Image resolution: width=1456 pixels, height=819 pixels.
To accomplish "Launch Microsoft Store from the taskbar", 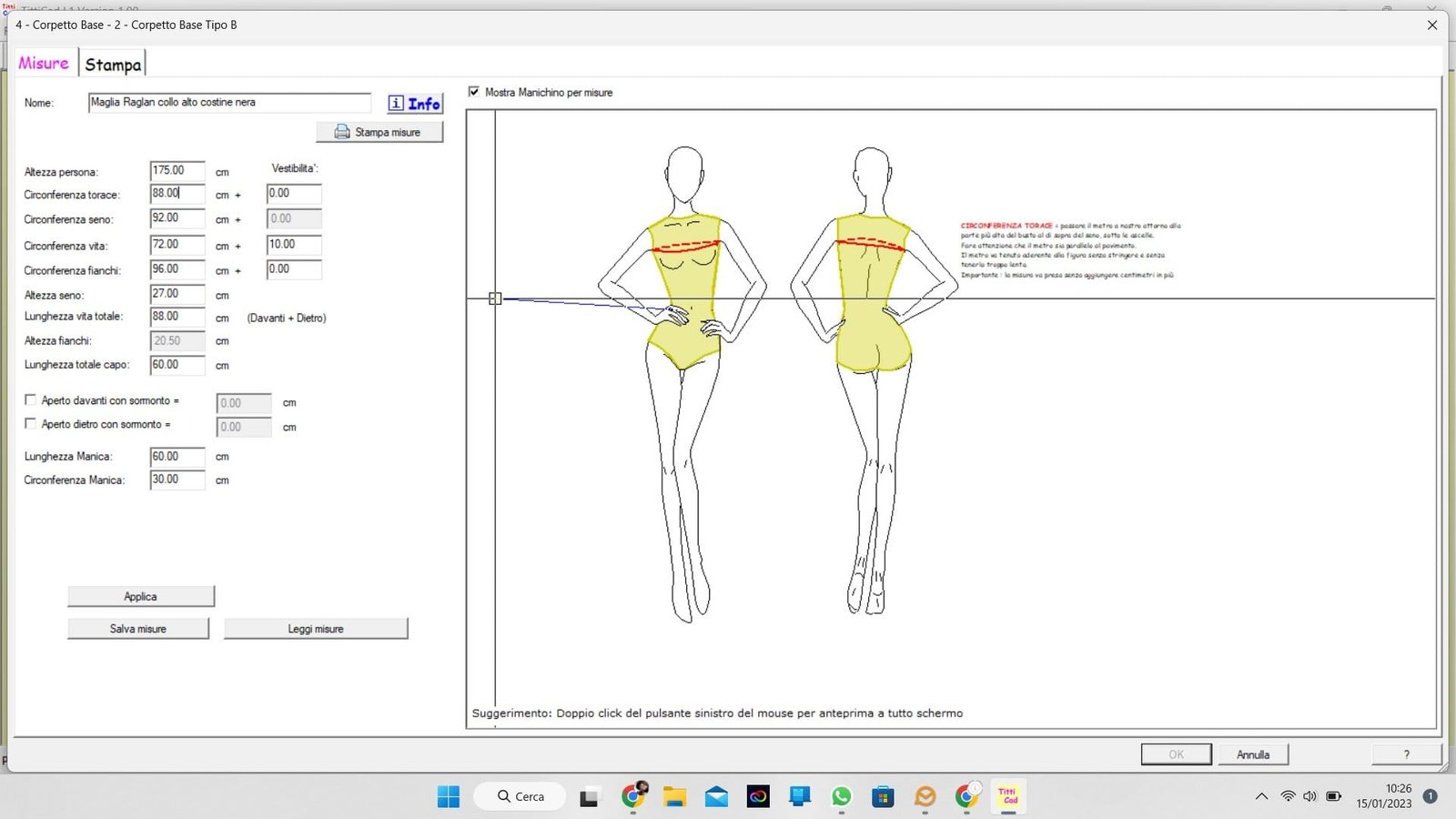I will pyautogui.click(x=883, y=797).
